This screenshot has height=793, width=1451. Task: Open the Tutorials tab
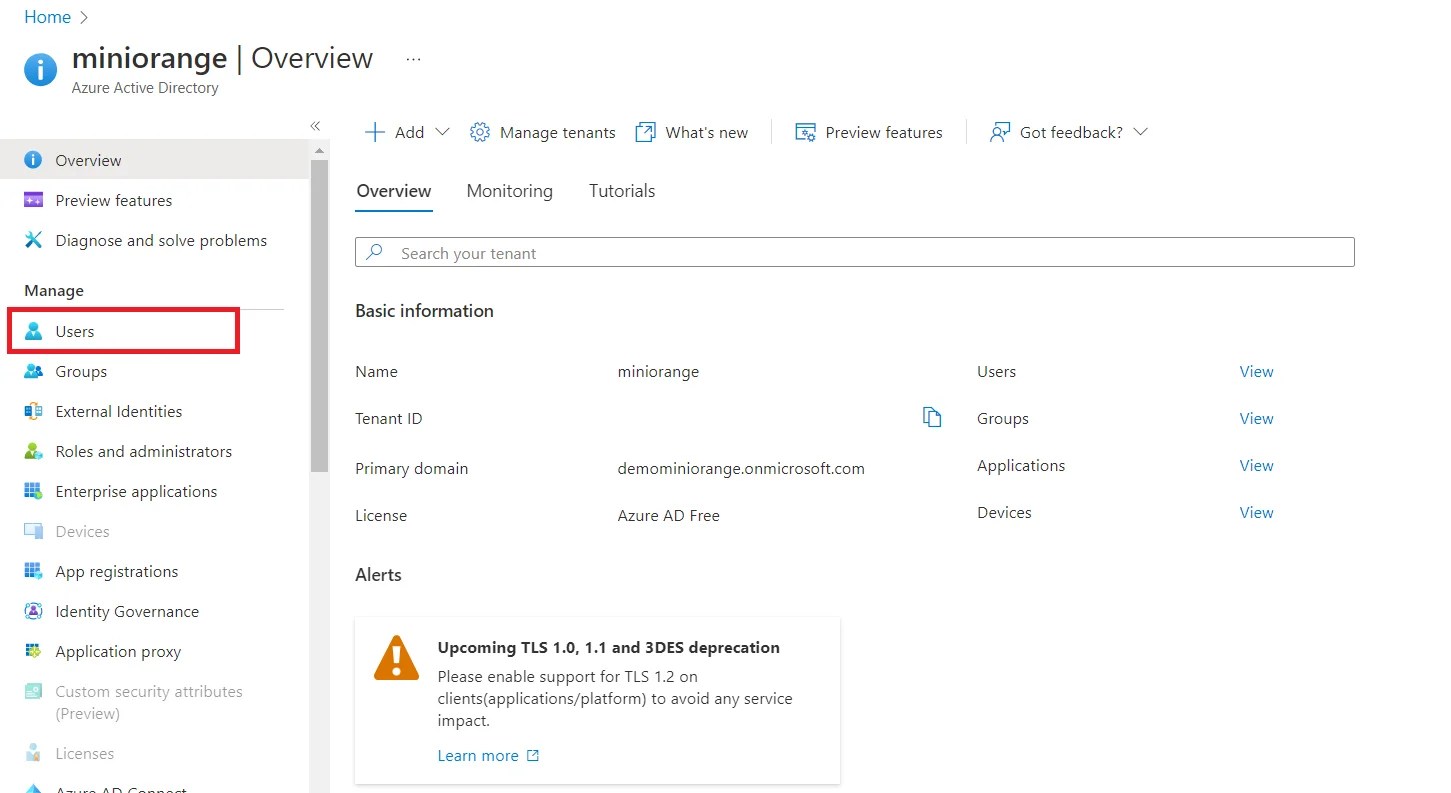[x=621, y=190]
